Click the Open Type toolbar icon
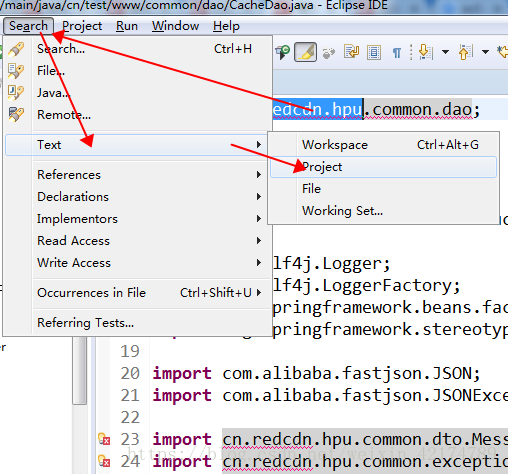The image size is (508, 474). tap(283, 52)
